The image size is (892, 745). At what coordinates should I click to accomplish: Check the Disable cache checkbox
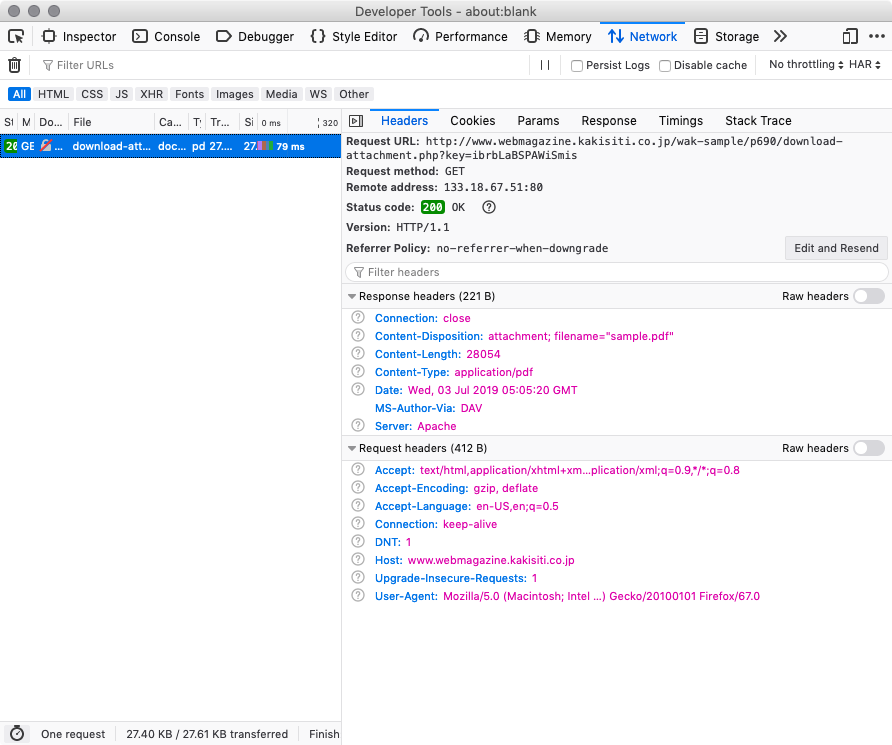click(x=664, y=66)
